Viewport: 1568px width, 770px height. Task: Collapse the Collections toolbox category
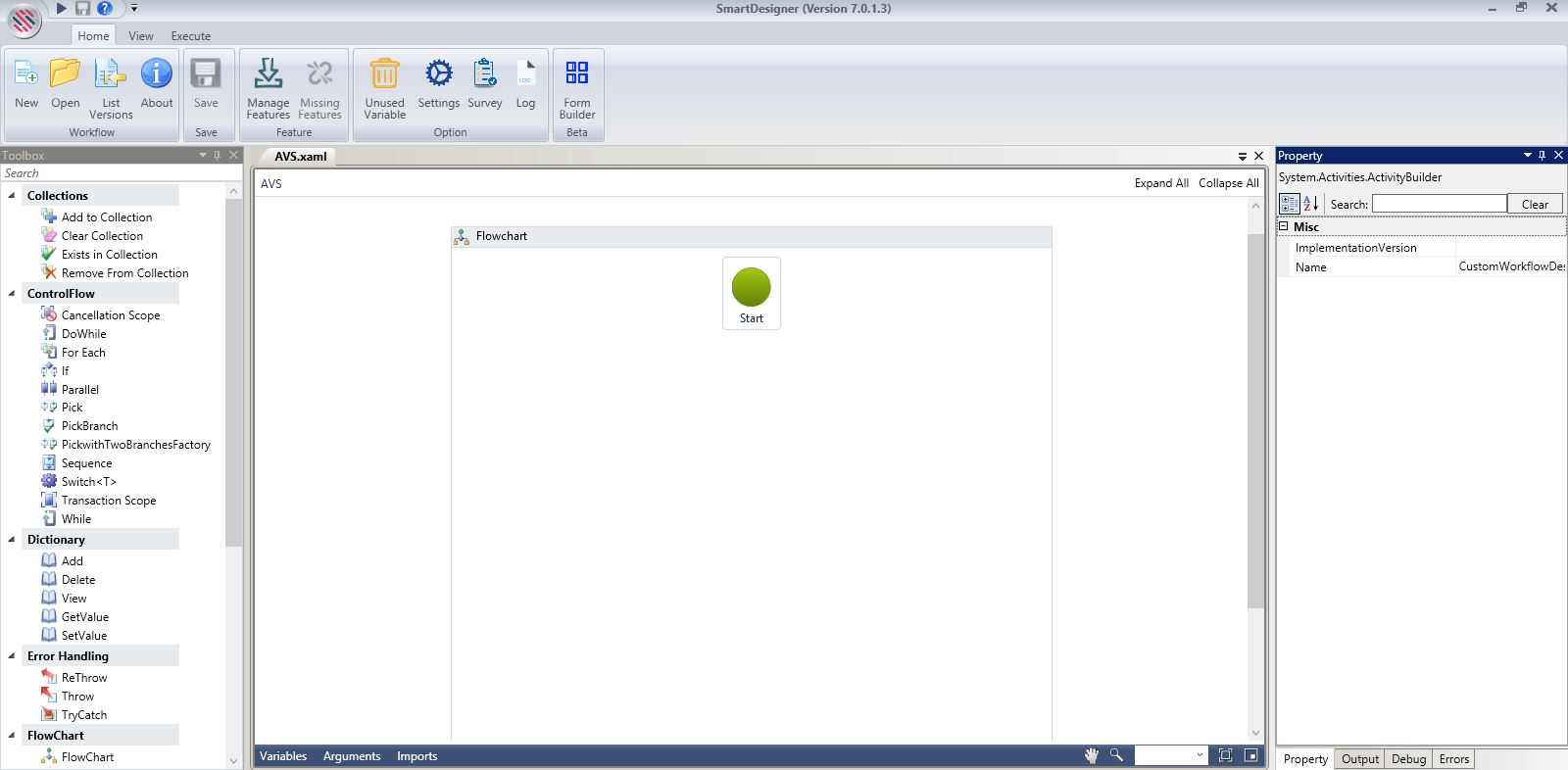[x=12, y=196]
